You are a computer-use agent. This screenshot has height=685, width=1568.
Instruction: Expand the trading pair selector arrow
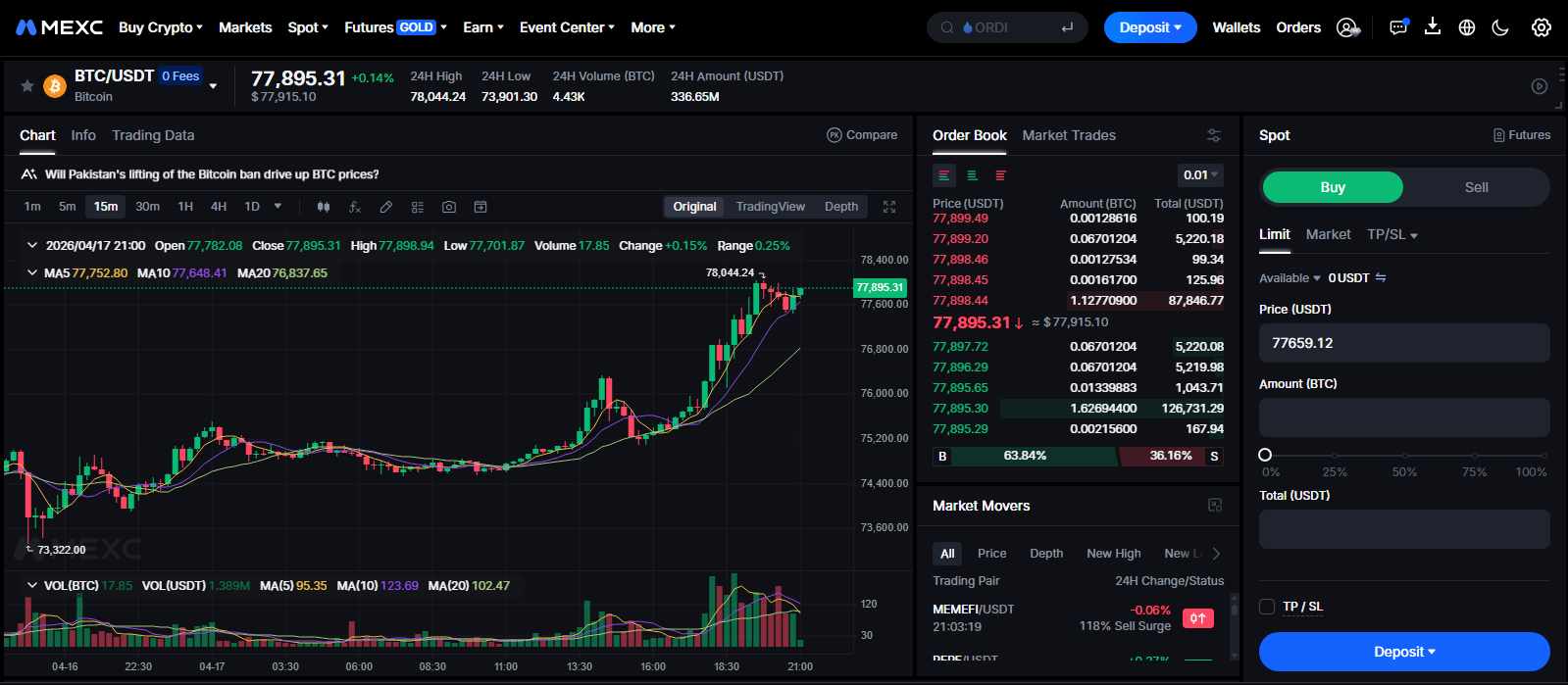click(213, 86)
